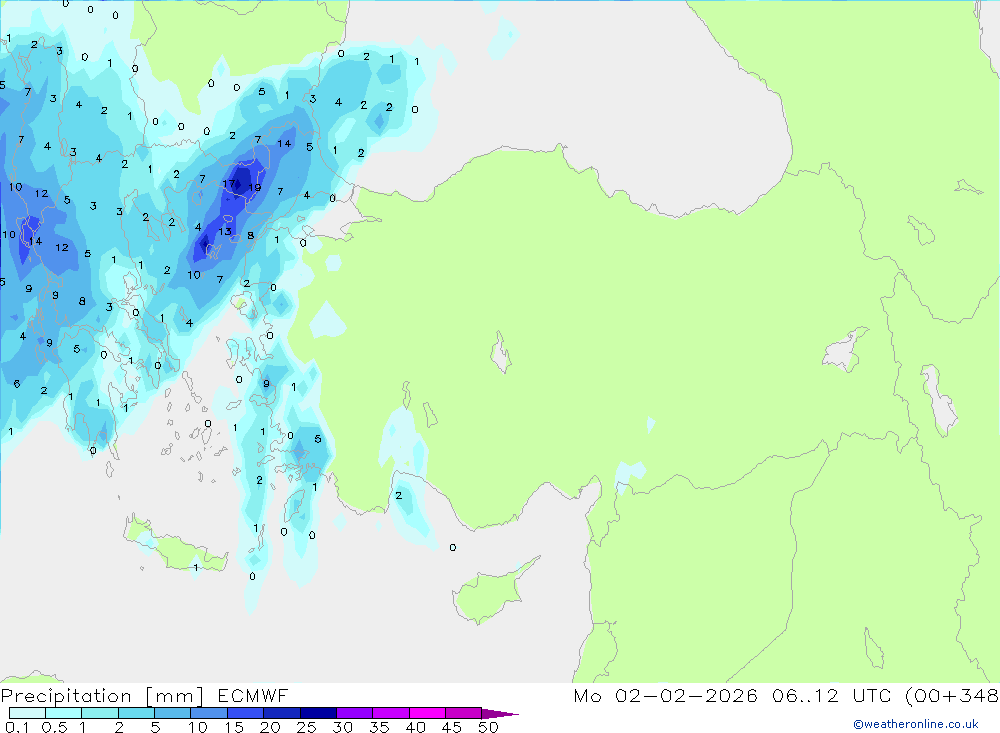Pick the legend swatch between 45 and 50
Screen dimensions: 1000x733
(464, 713)
